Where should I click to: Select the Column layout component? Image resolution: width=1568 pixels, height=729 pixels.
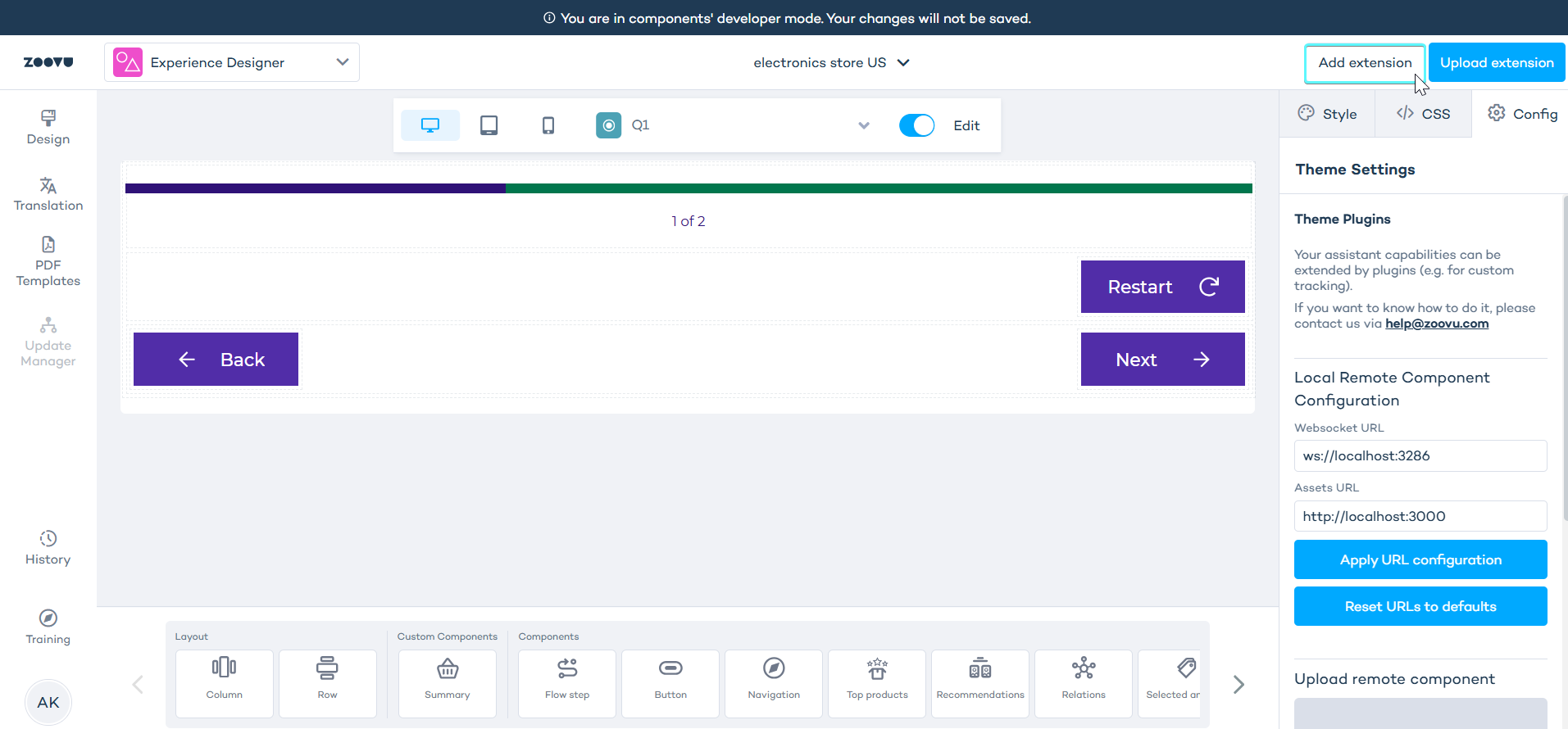click(225, 684)
